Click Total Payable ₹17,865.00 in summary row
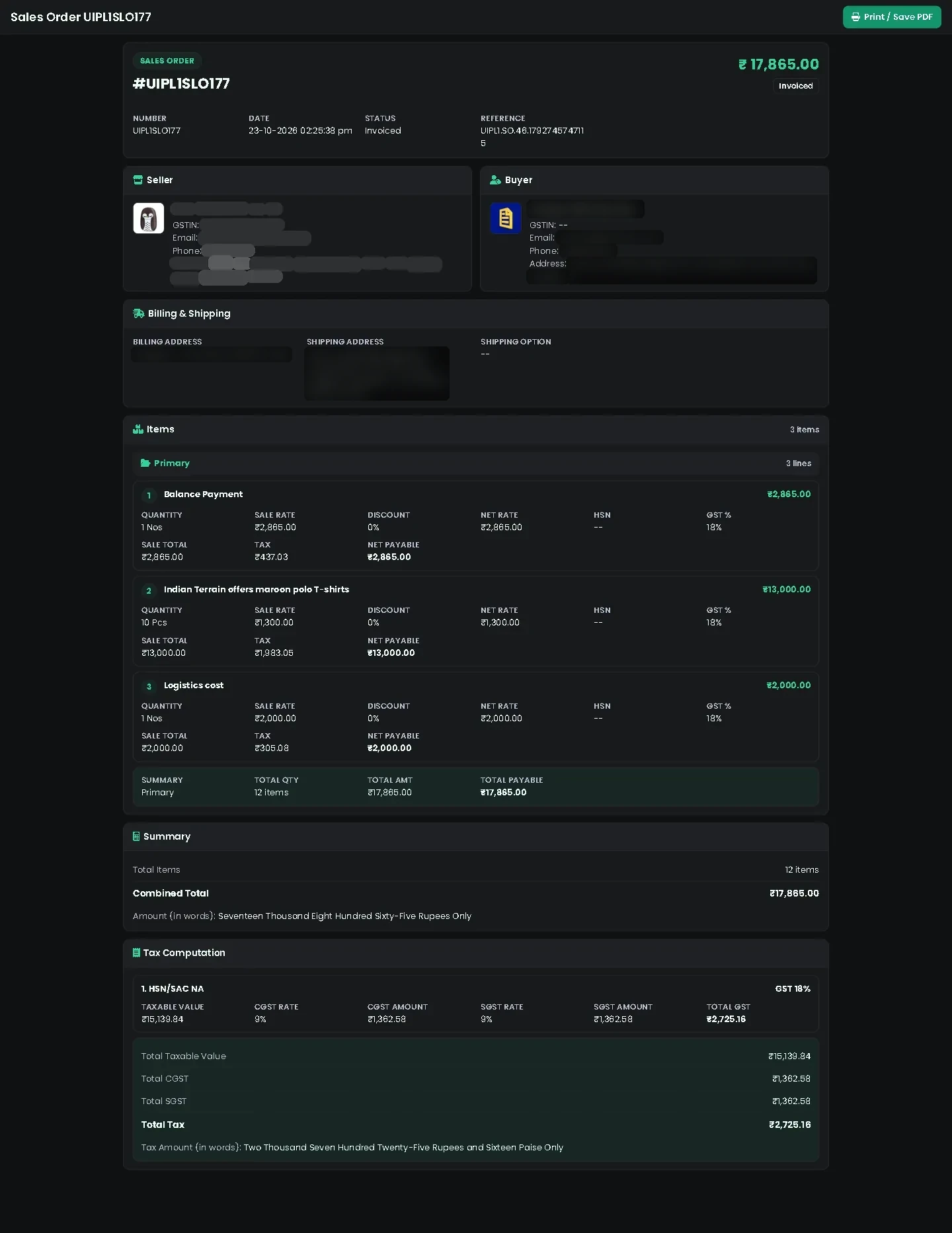 point(504,793)
